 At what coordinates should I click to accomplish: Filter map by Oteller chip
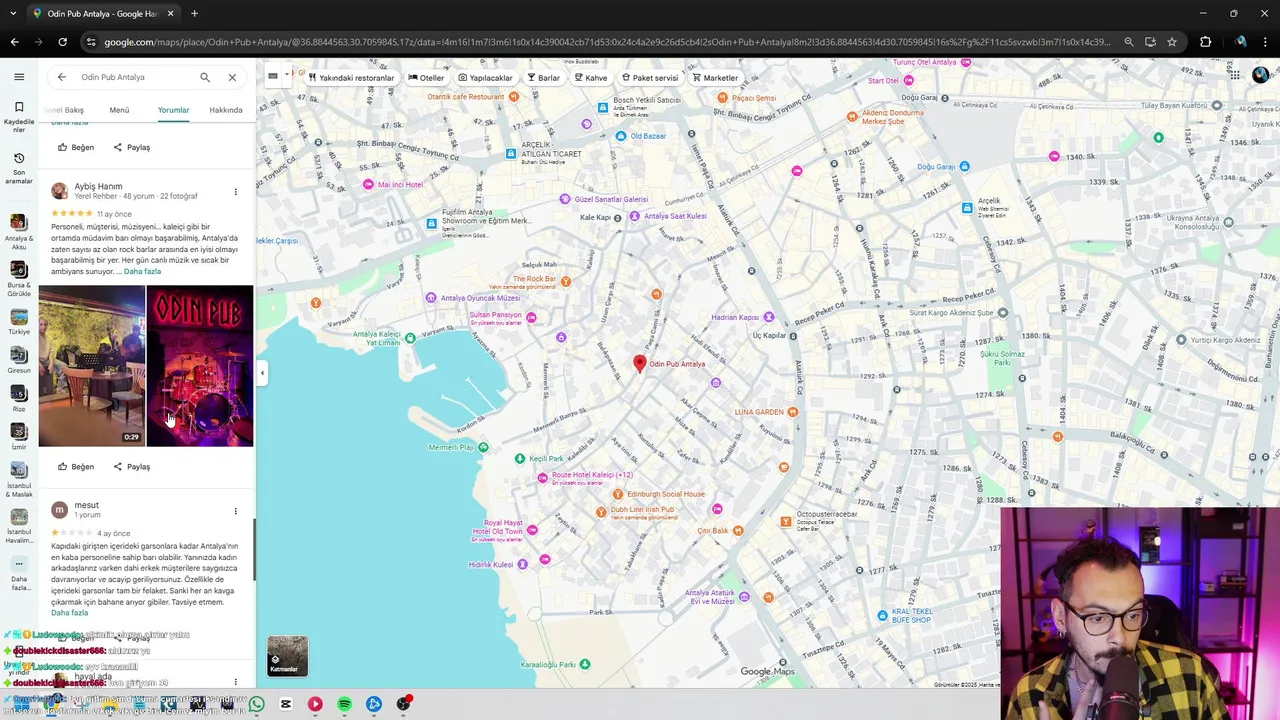(426, 78)
